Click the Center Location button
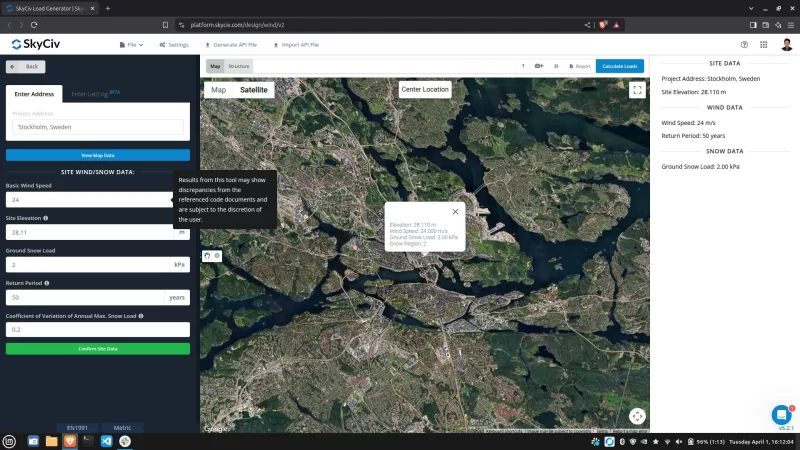The width and height of the screenshot is (800, 450). [425, 89]
